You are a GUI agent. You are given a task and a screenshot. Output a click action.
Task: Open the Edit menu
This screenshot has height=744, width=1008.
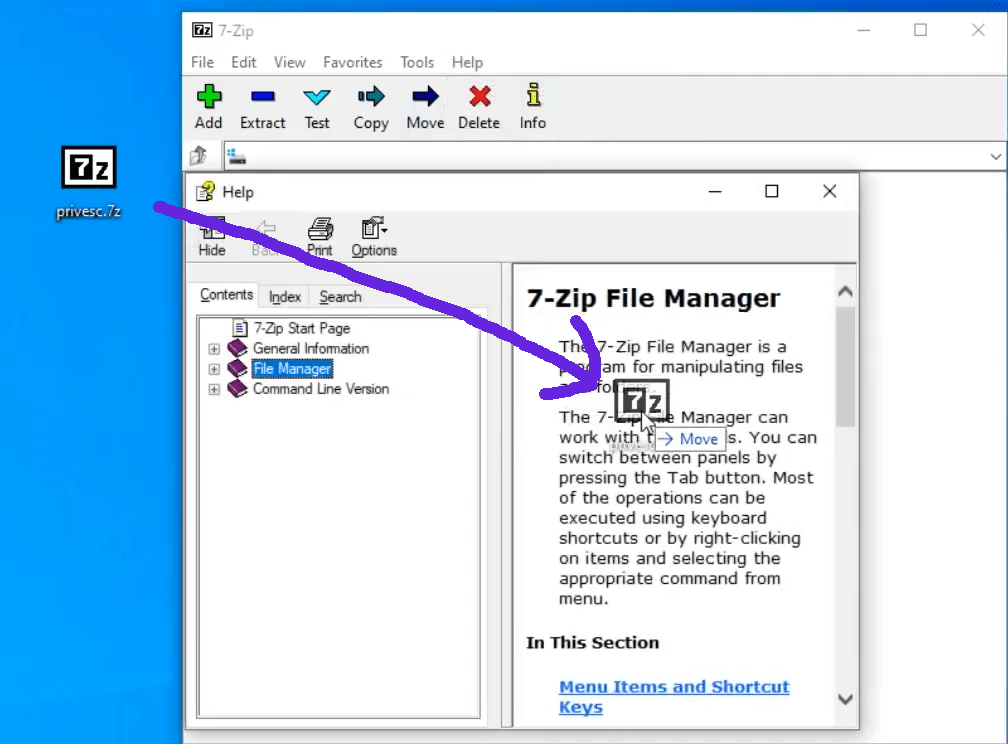click(244, 62)
